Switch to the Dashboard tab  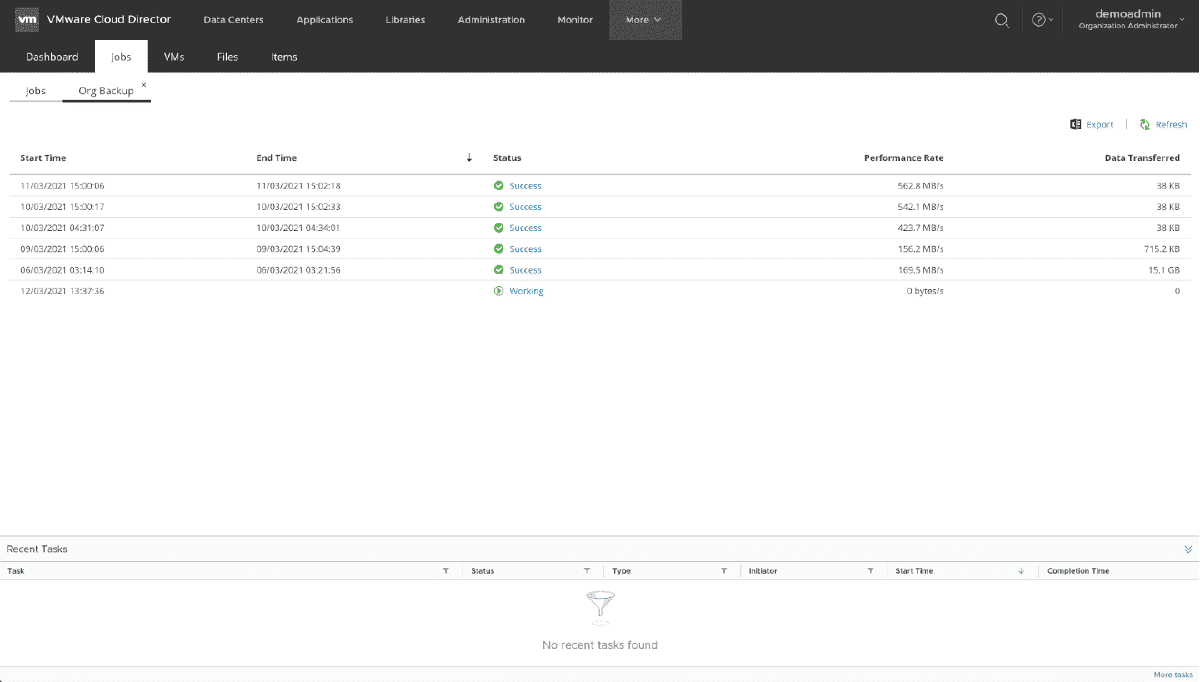[x=52, y=56]
